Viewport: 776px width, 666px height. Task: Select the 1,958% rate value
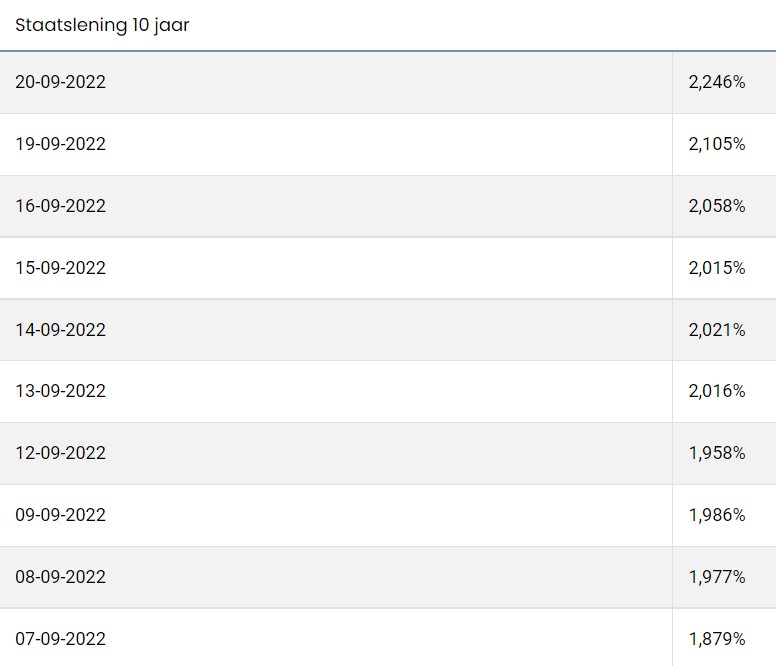coord(717,453)
